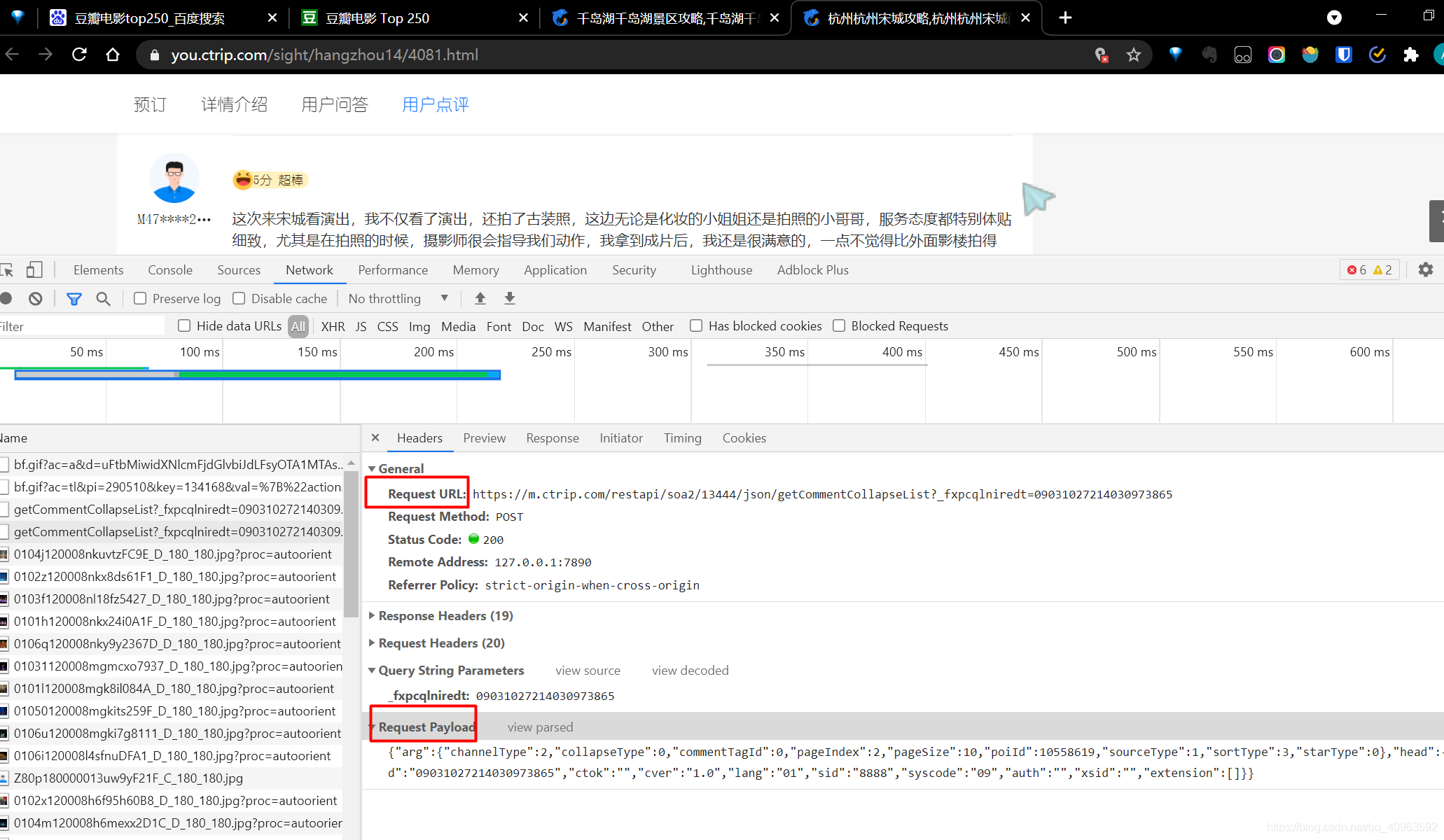Image resolution: width=1444 pixels, height=840 pixels.
Task: Click view source in Query String Parameters
Action: pos(587,670)
